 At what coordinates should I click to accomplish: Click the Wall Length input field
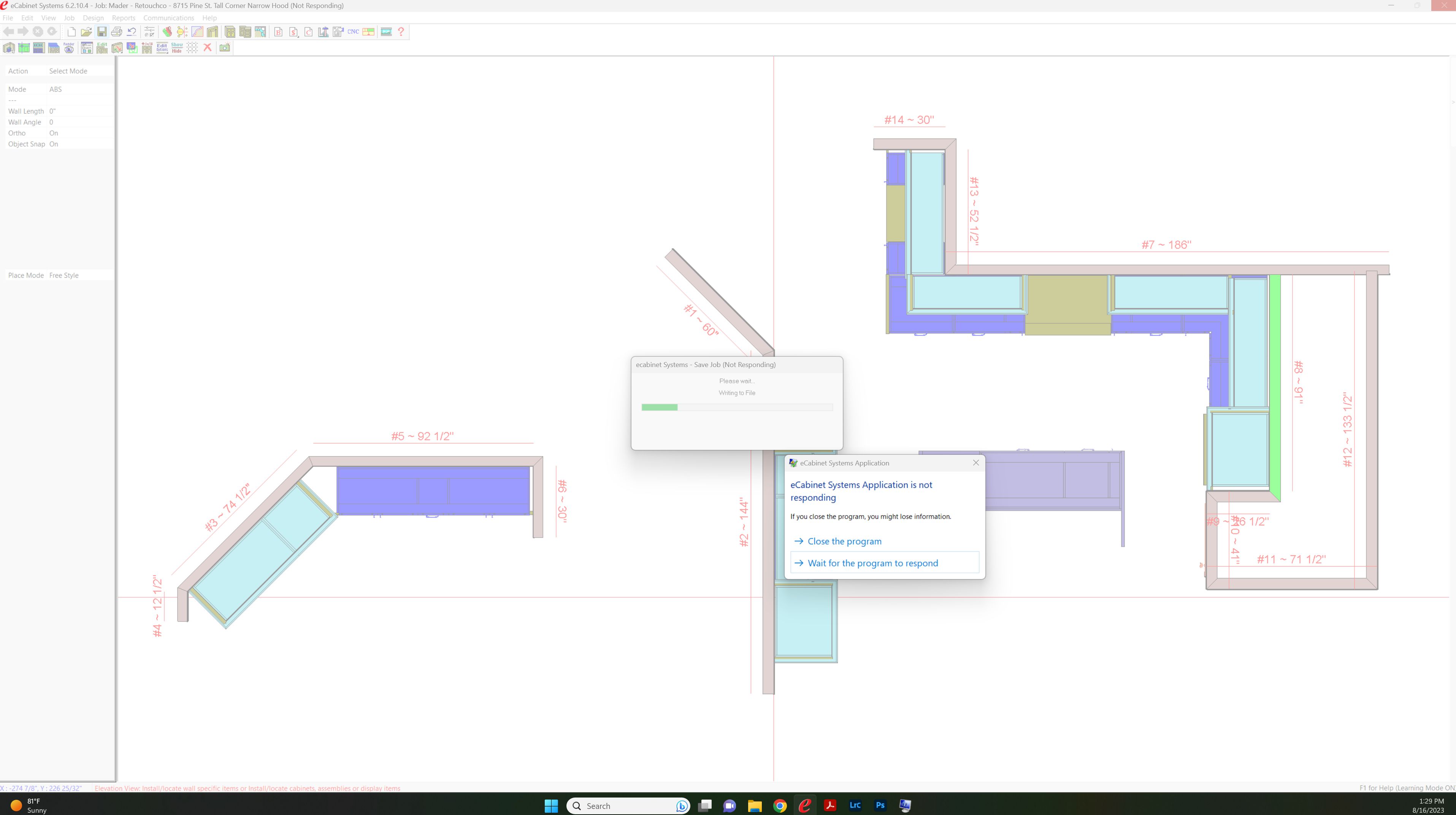click(79, 111)
